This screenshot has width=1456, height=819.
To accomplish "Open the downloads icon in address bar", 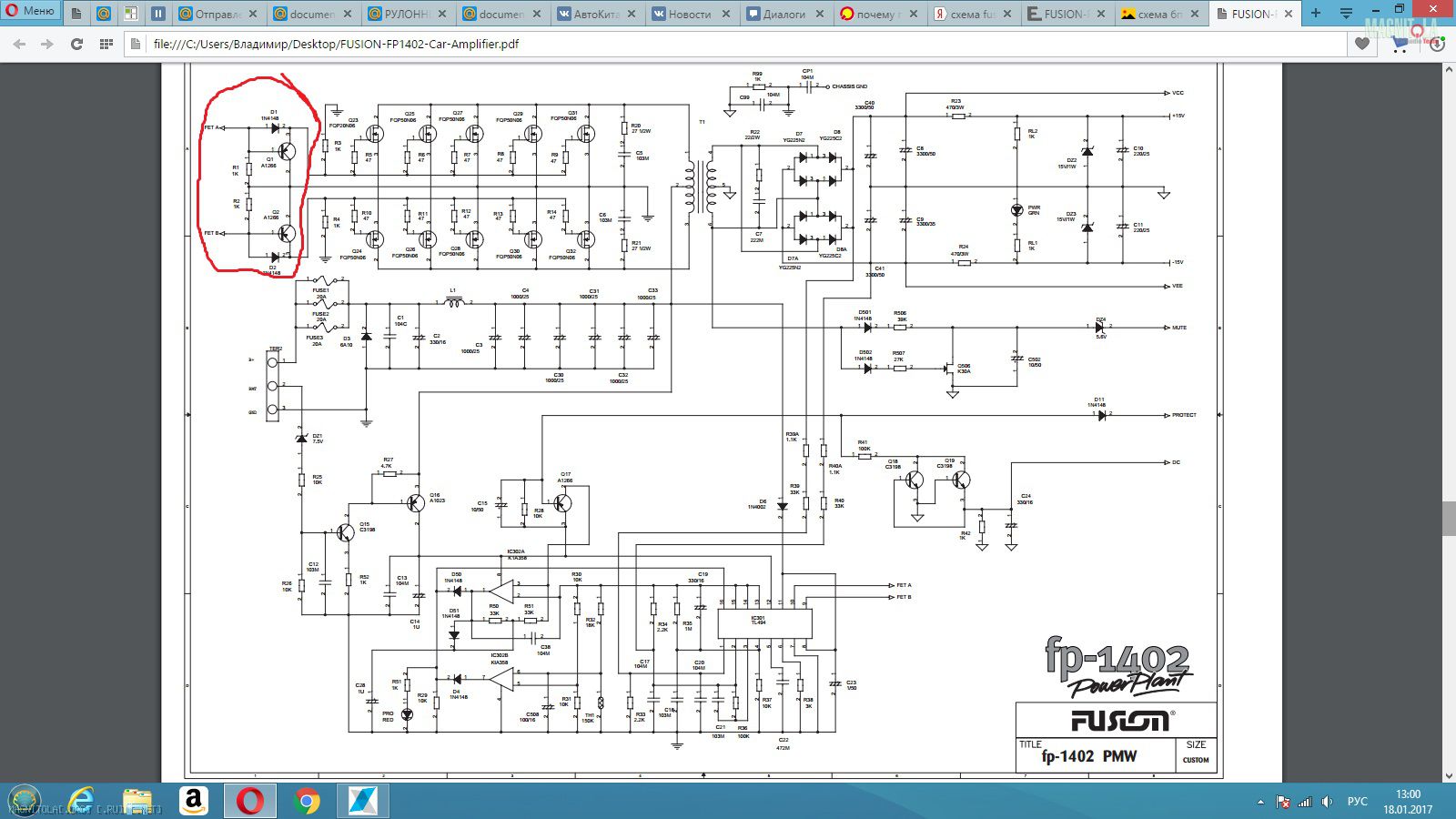I will point(1437,44).
